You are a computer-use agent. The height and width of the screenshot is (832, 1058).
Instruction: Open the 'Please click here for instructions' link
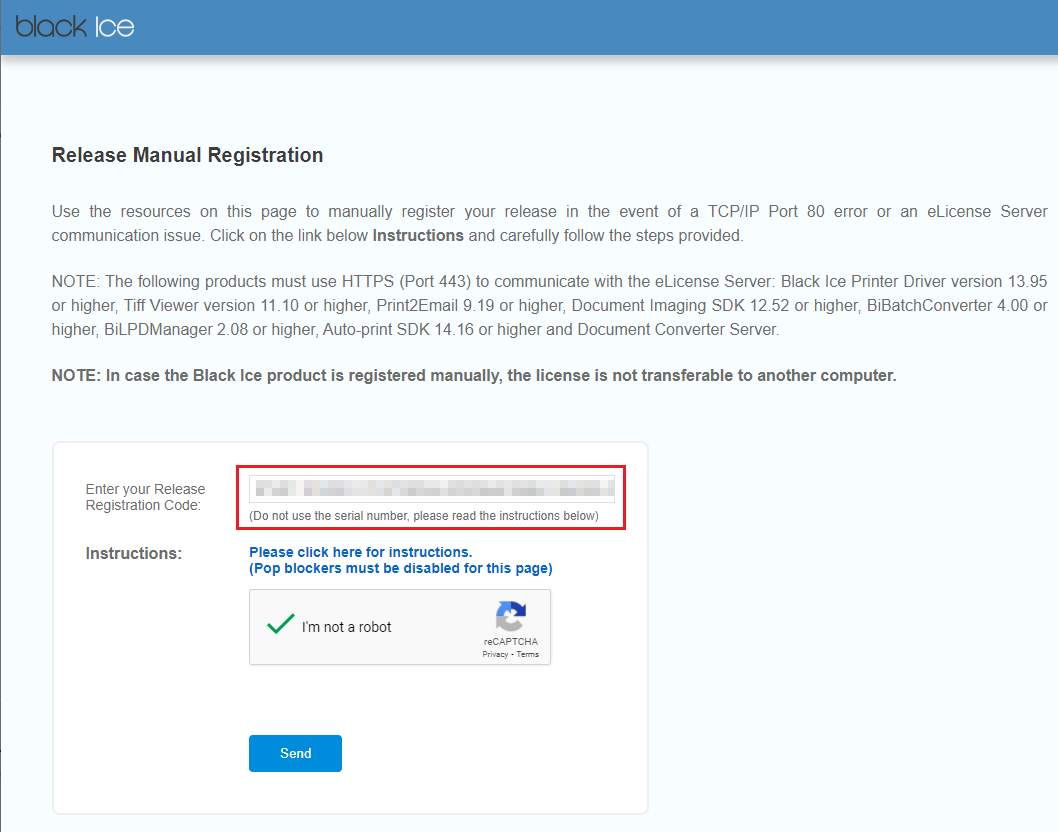tap(360, 552)
